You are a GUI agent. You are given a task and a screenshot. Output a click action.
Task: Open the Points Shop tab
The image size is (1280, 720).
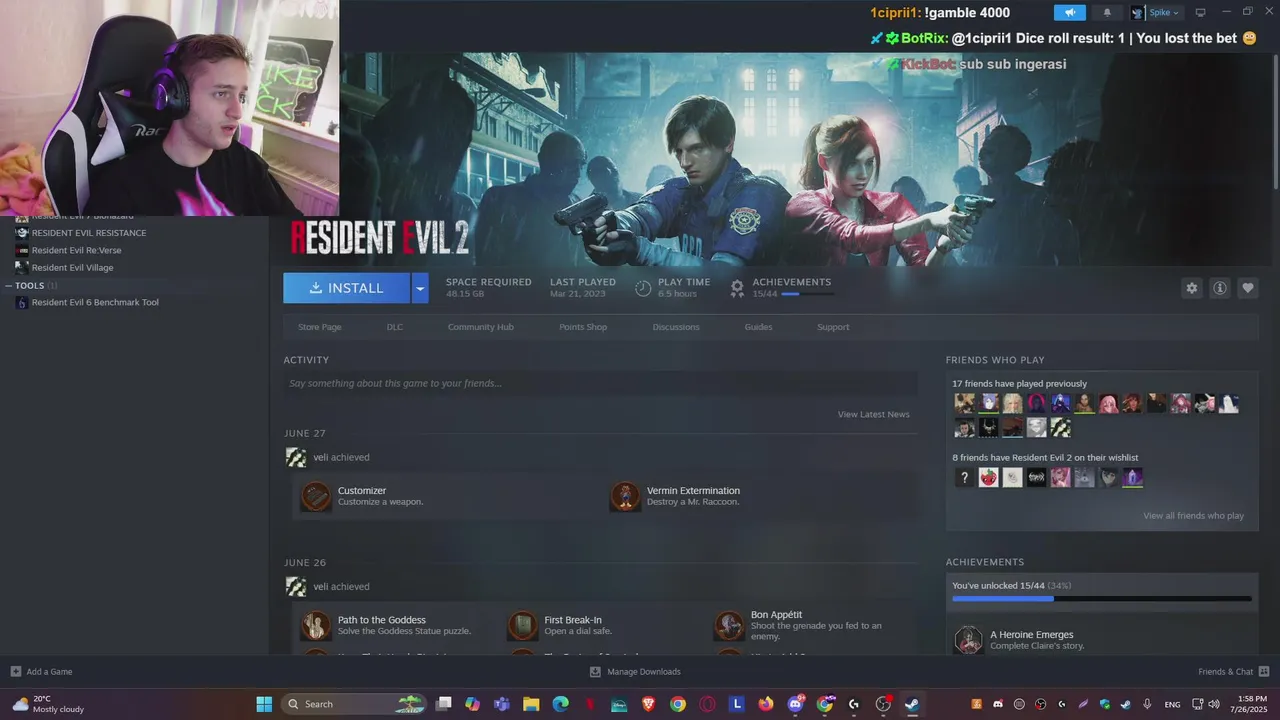583,327
